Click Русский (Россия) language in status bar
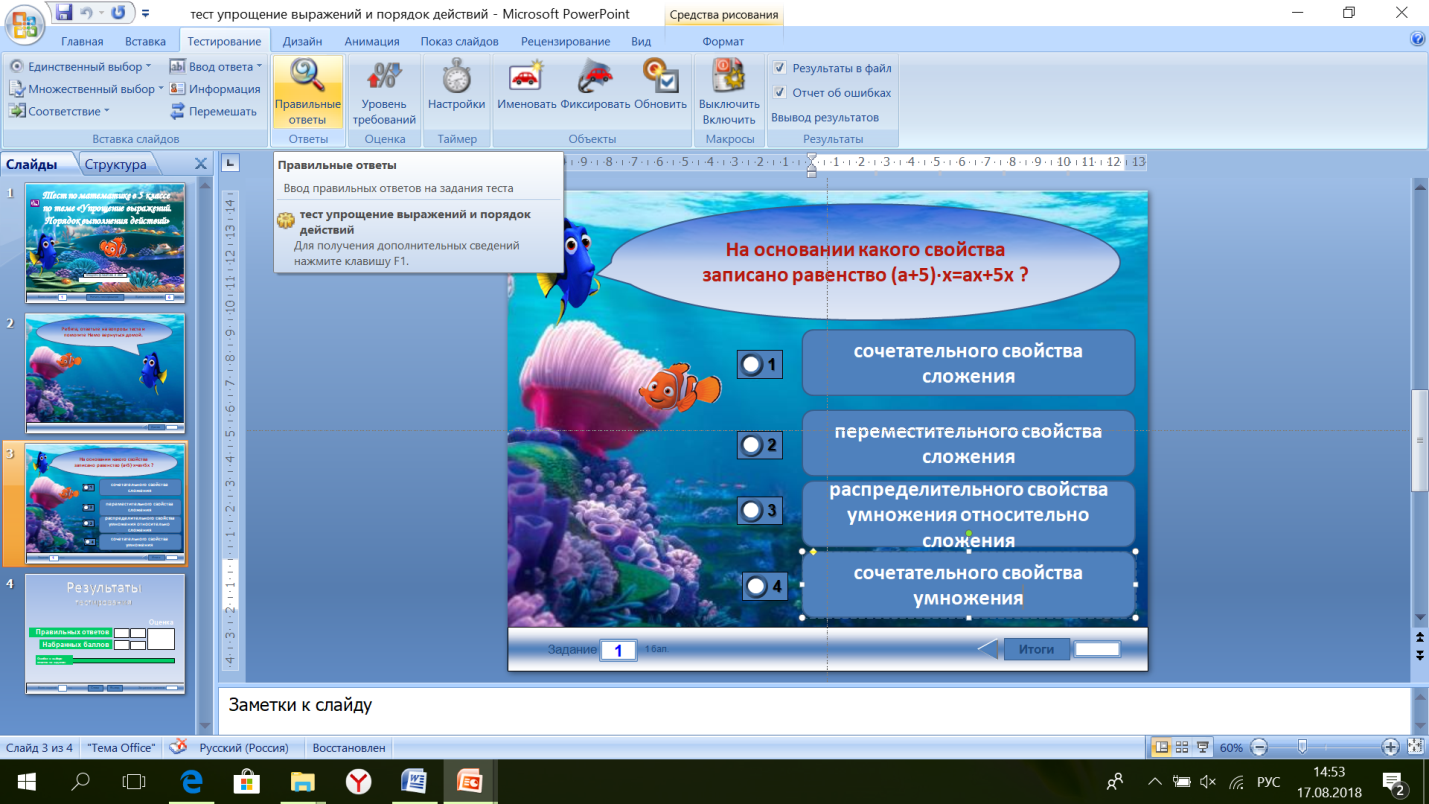The image size is (1429, 804). pyautogui.click(x=244, y=747)
